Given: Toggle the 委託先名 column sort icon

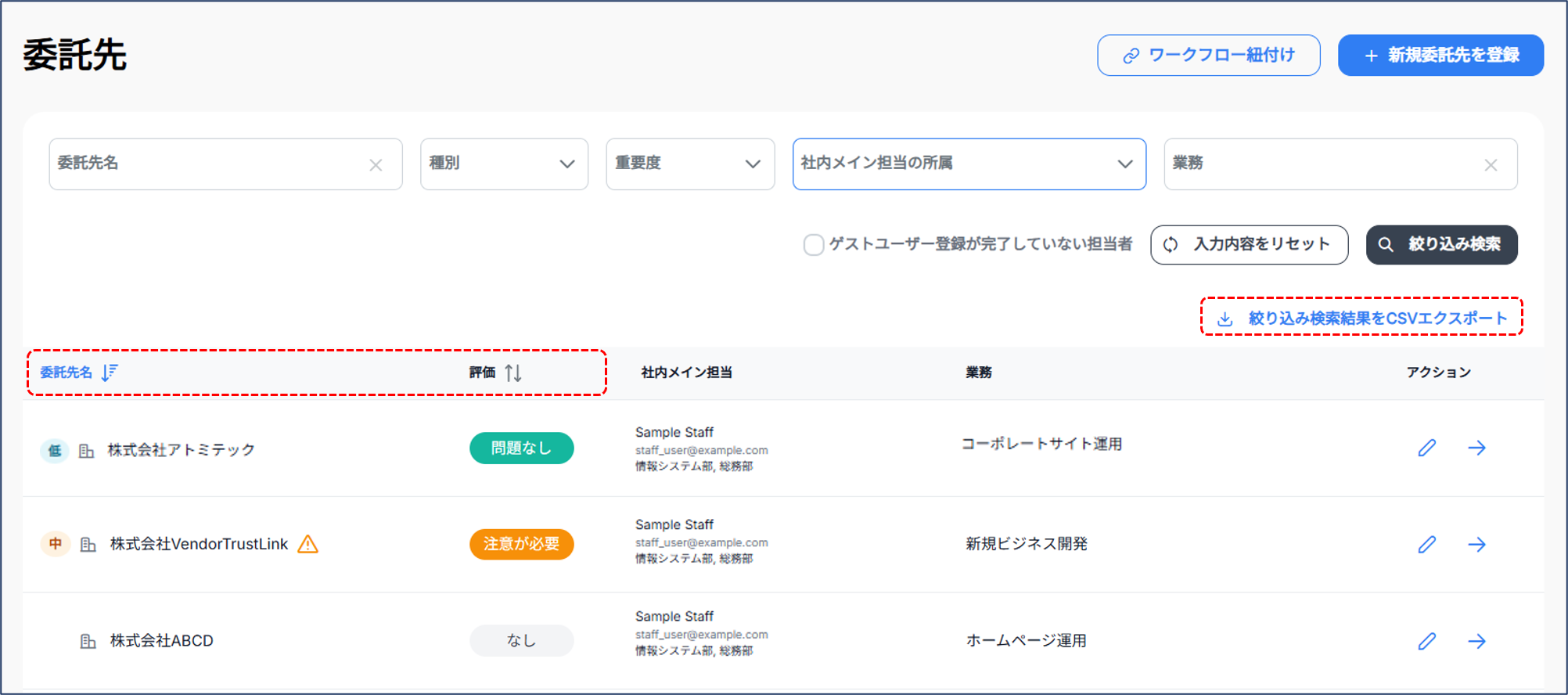Looking at the screenshot, I should 110,372.
